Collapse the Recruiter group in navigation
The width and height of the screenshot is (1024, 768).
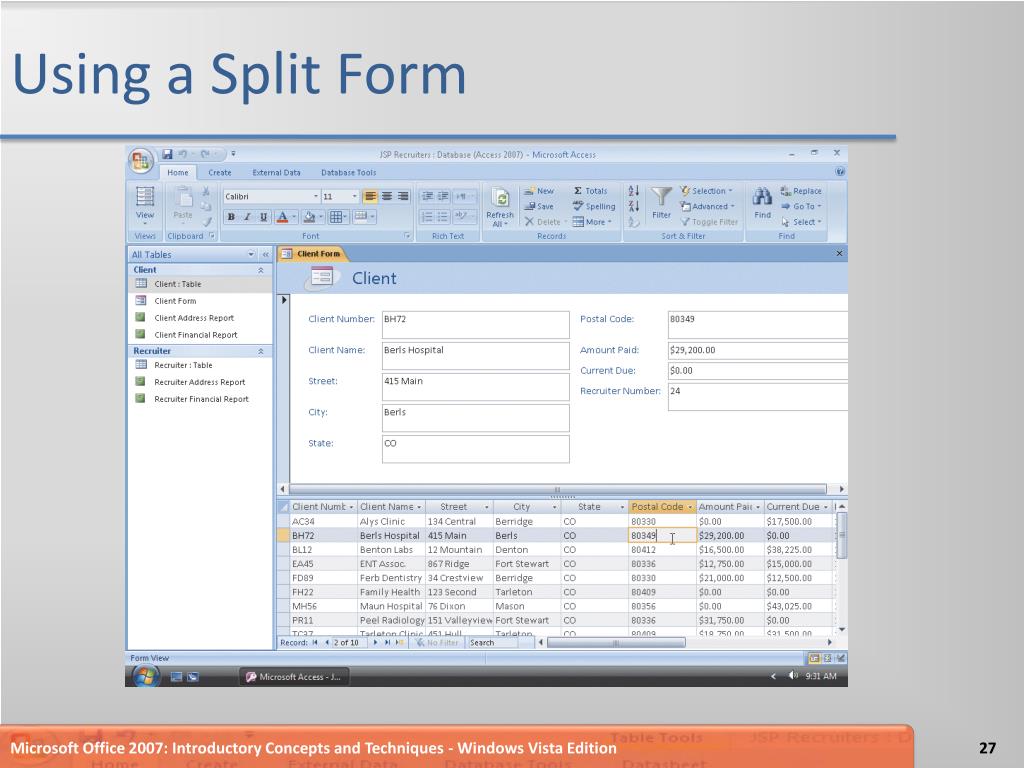tap(261, 351)
